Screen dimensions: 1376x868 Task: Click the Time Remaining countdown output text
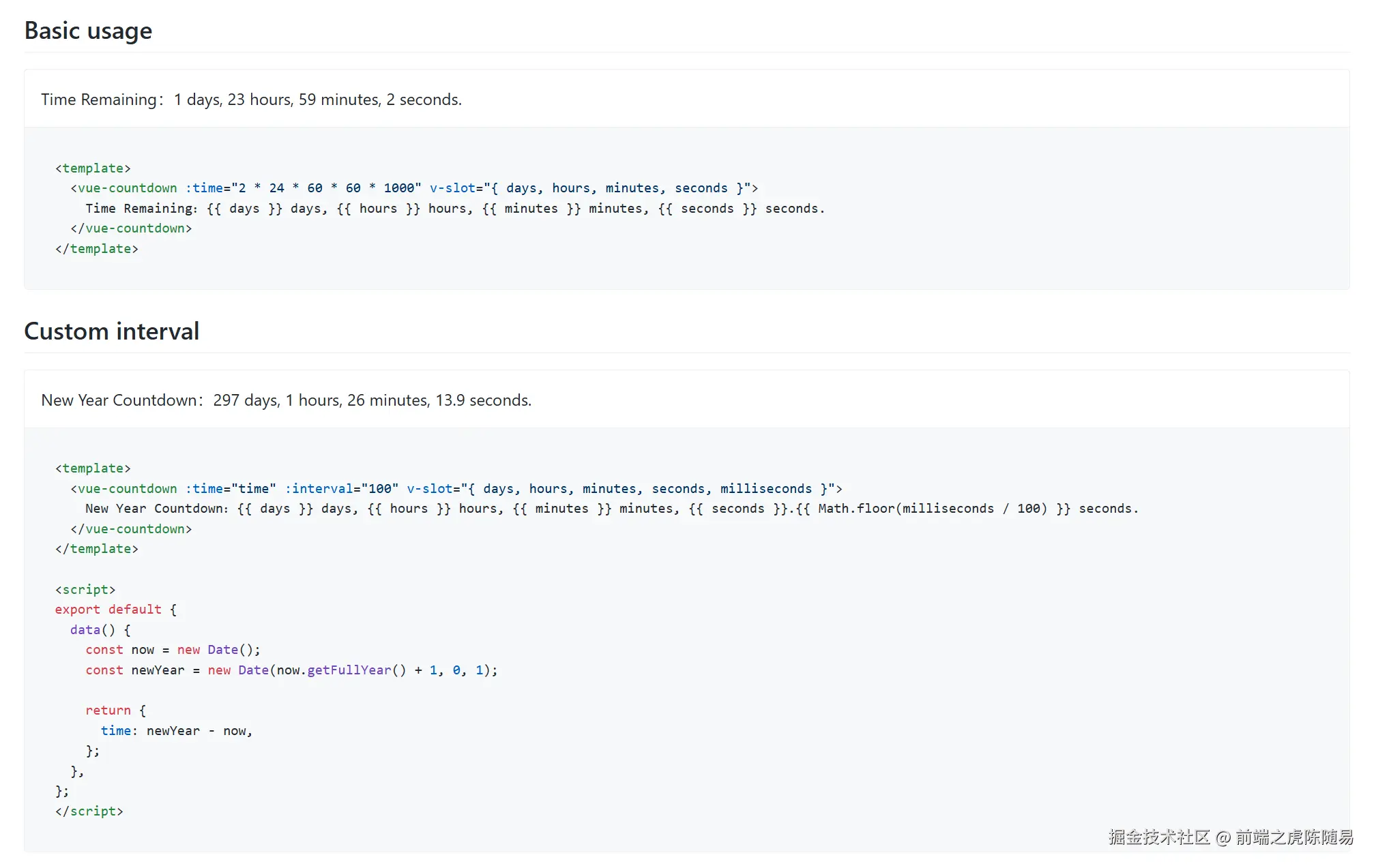[x=251, y=100]
